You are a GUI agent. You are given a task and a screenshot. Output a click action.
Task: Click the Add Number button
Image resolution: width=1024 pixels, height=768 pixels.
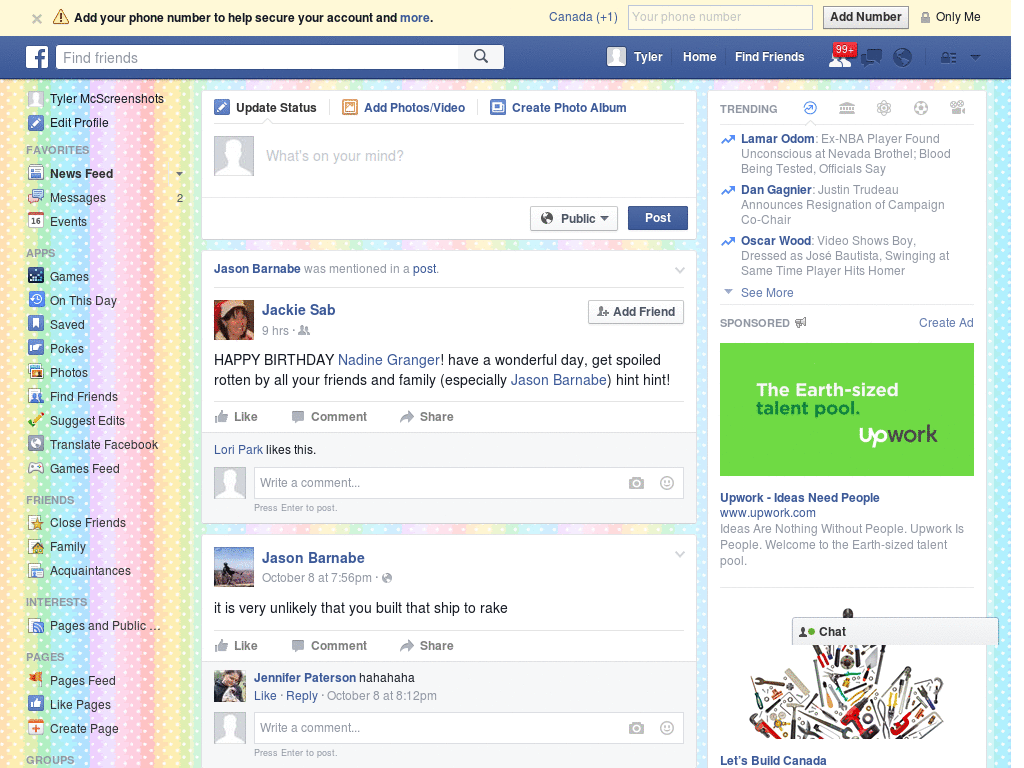coord(865,17)
